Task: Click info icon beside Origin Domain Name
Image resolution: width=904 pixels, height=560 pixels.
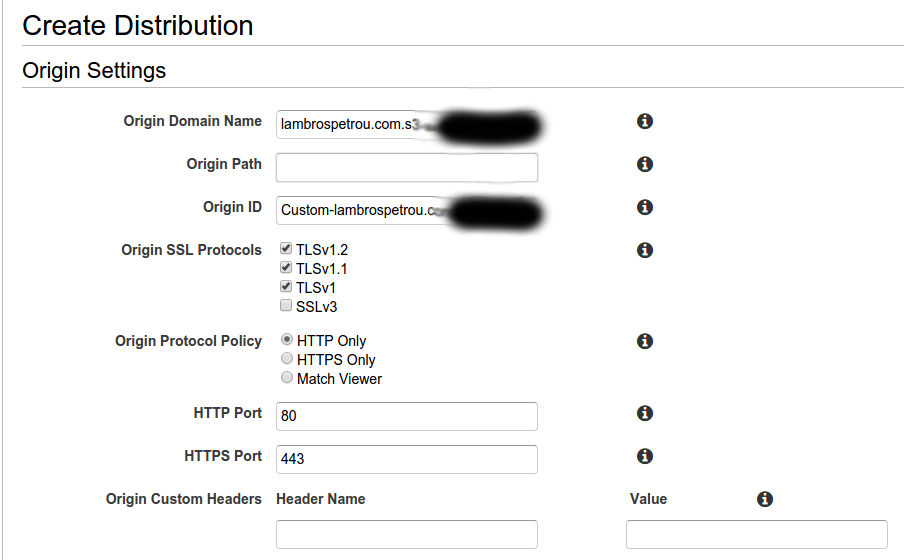Action: click(645, 121)
